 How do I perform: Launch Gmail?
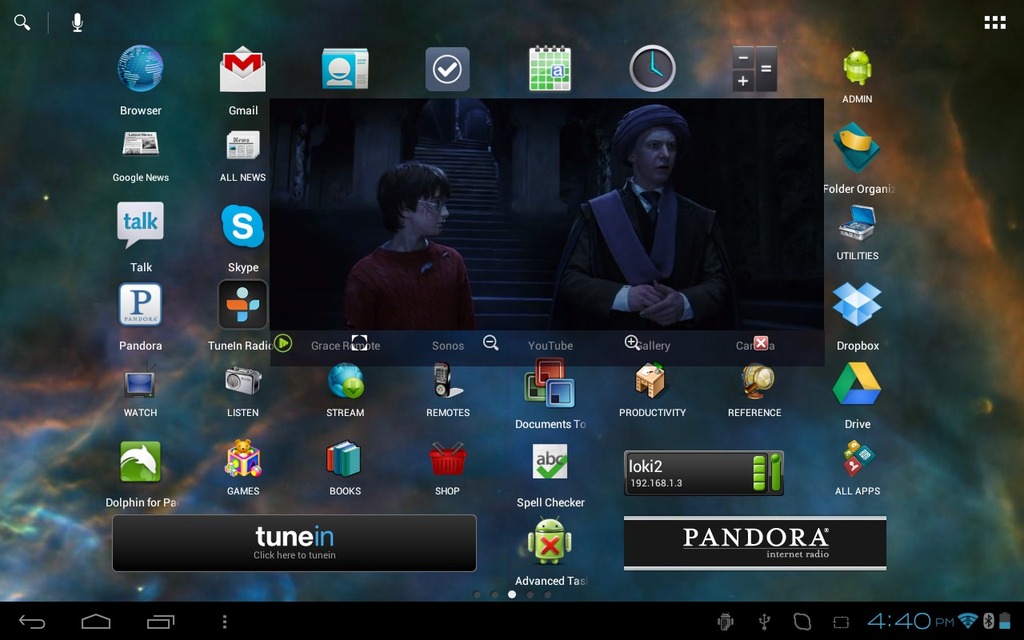[243, 69]
